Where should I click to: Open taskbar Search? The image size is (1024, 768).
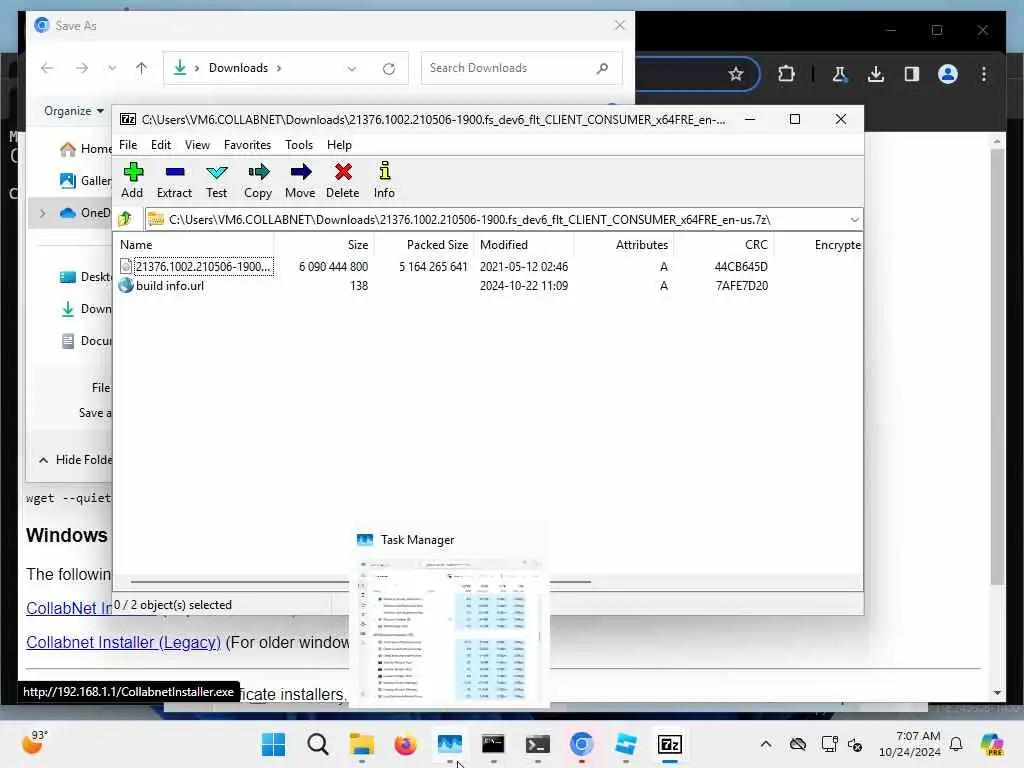pyautogui.click(x=317, y=744)
